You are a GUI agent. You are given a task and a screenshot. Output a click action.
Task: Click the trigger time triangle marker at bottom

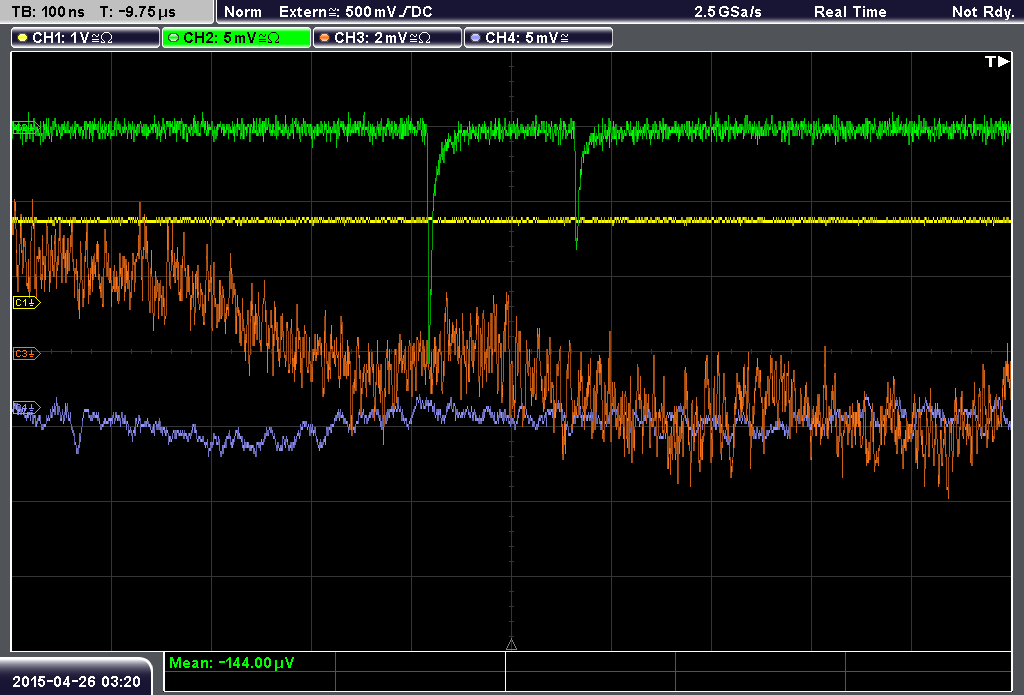click(511, 645)
